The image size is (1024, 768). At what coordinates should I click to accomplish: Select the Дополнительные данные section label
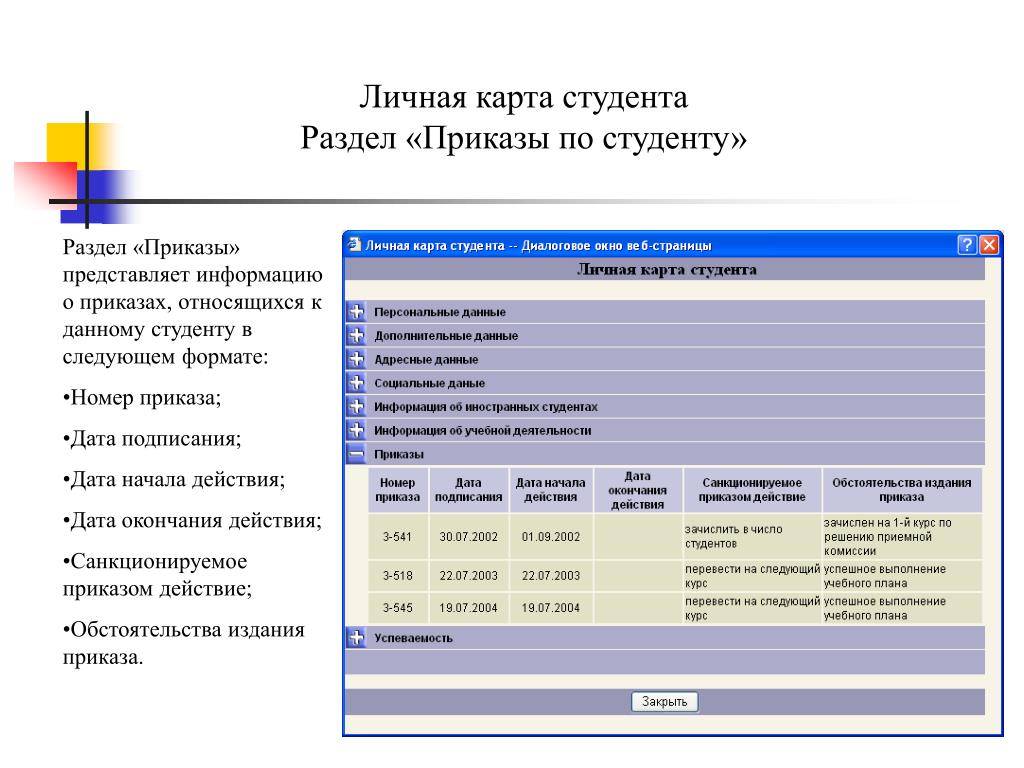pos(446,336)
